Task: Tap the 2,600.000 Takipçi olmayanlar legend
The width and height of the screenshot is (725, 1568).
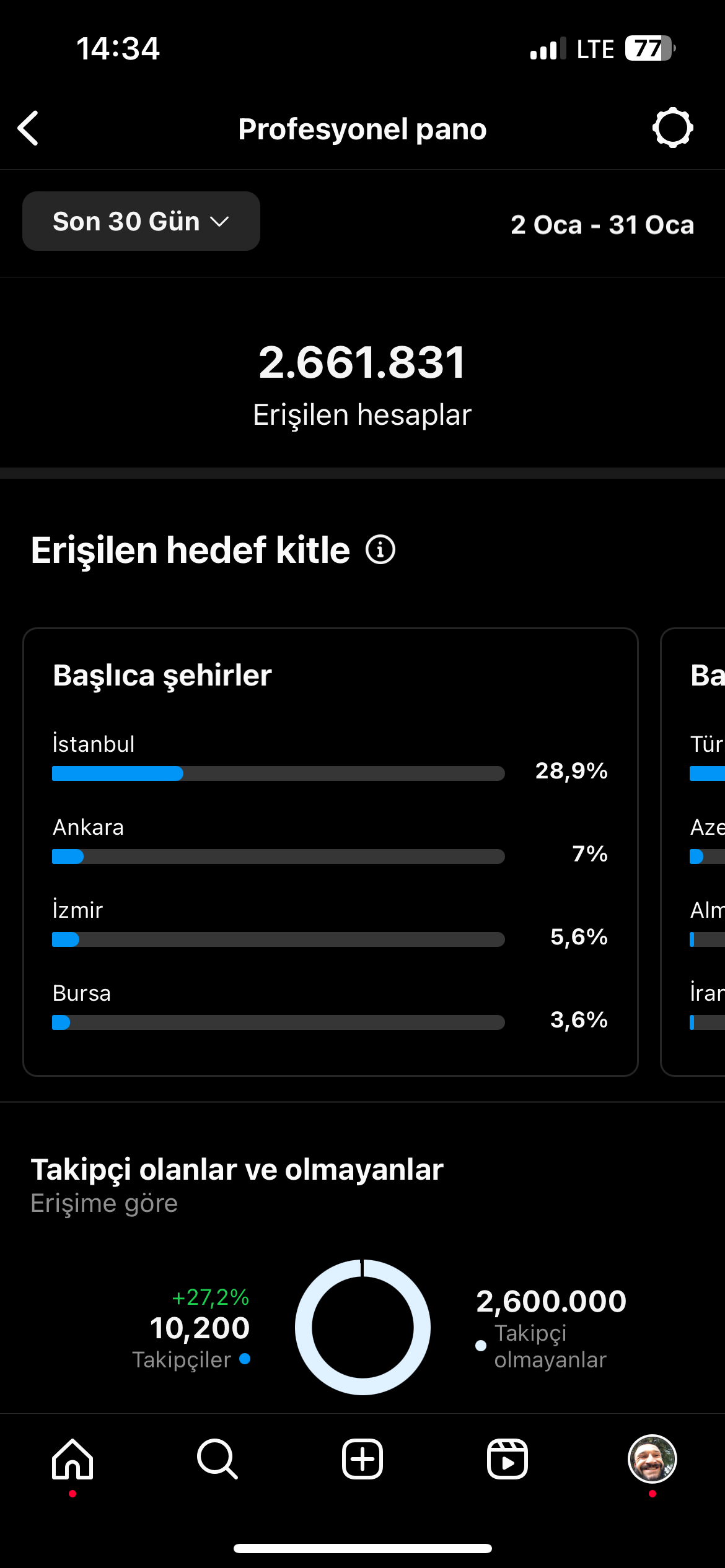Action: (551, 1328)
